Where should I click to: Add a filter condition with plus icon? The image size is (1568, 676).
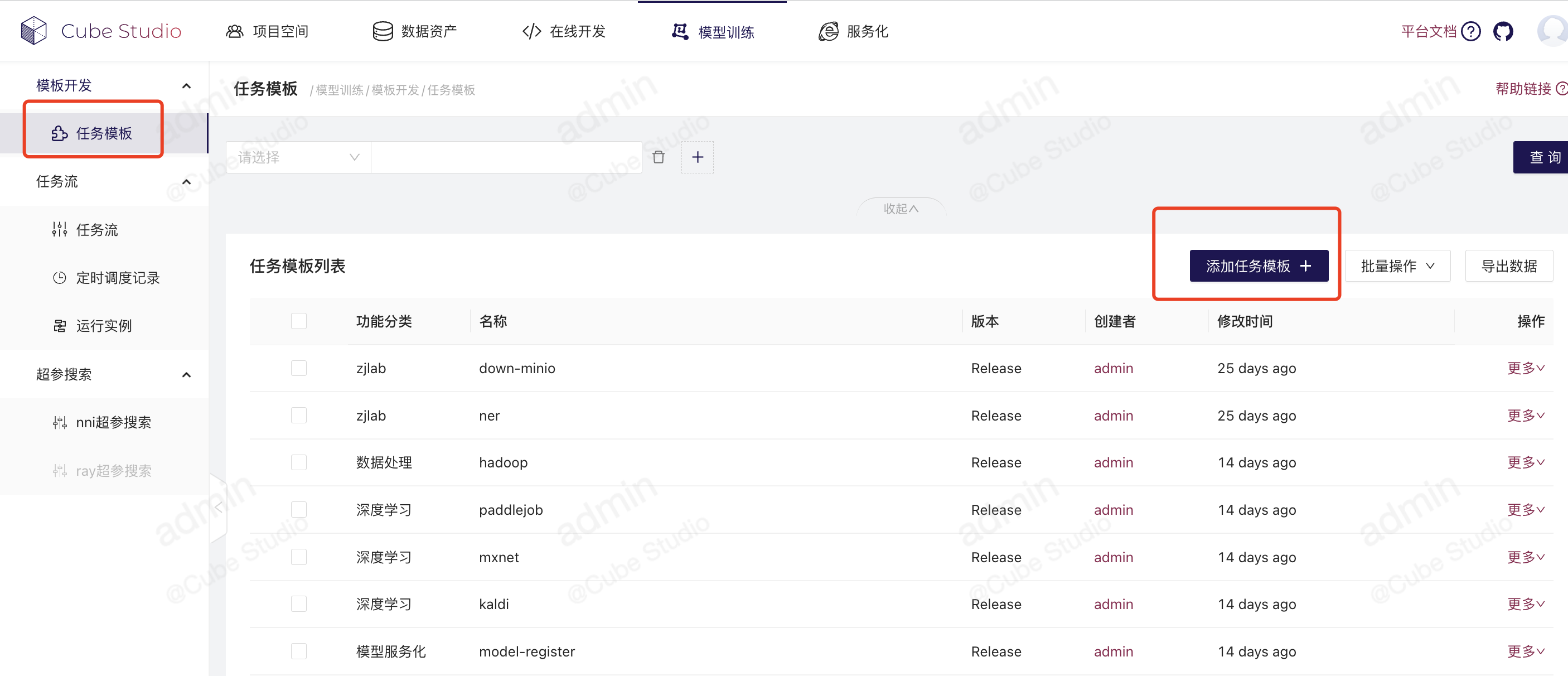point(697,157)
